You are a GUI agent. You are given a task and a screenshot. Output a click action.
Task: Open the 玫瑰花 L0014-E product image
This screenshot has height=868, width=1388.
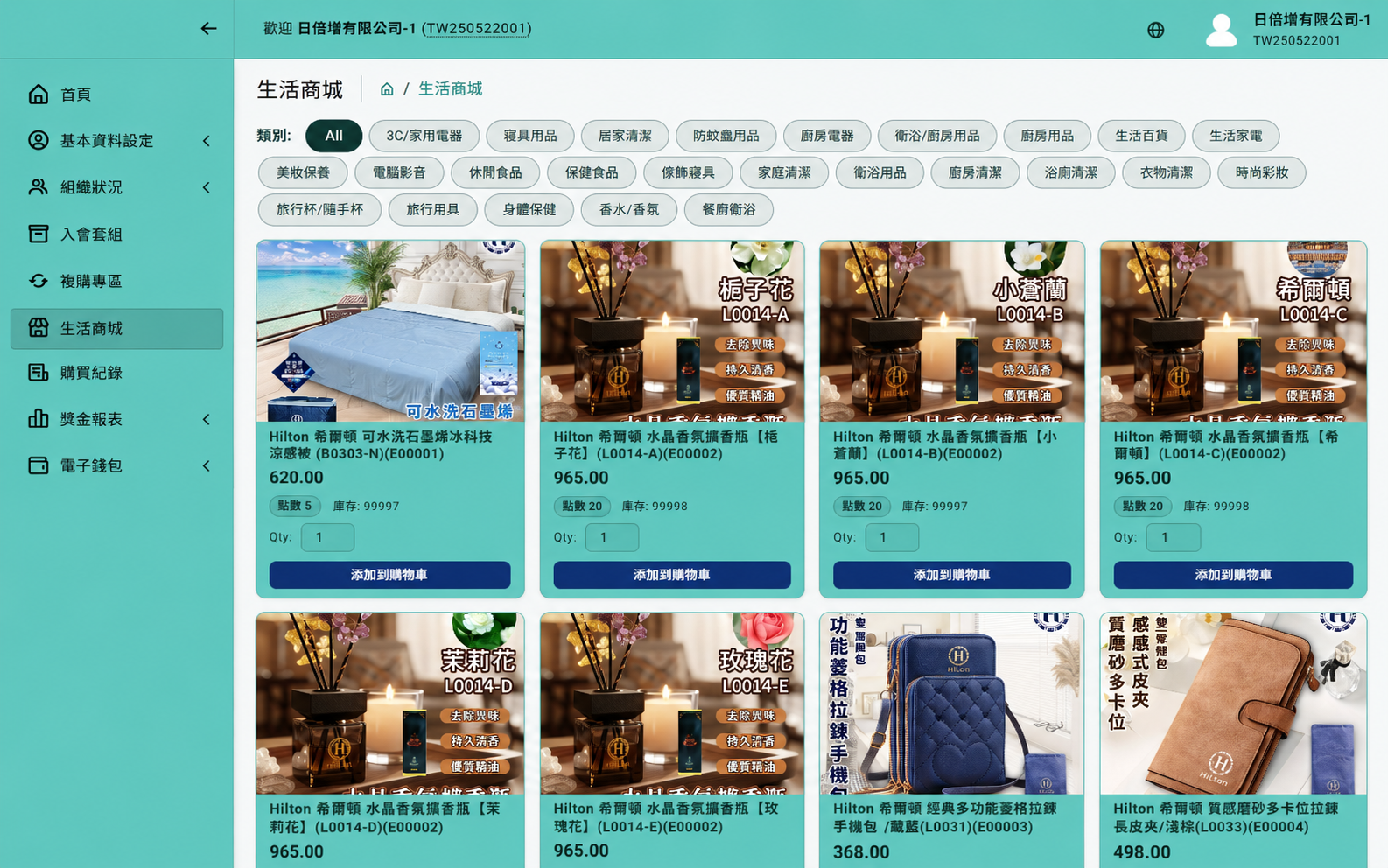click(672, 703)
